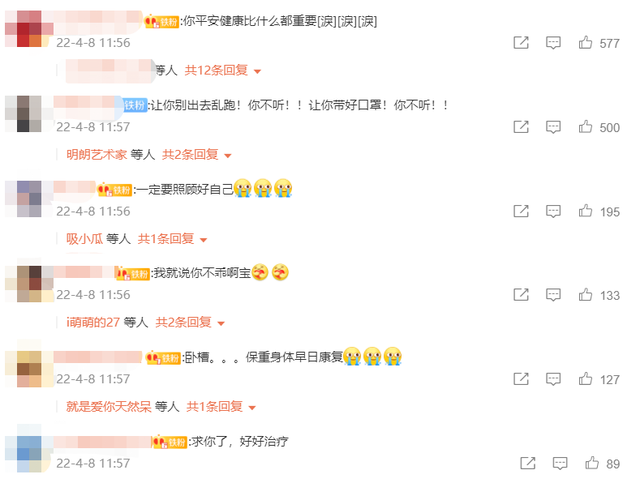Screen dimensions: 640x483
Task: Expand 共12条回复 replies
Action: [222, 71]
